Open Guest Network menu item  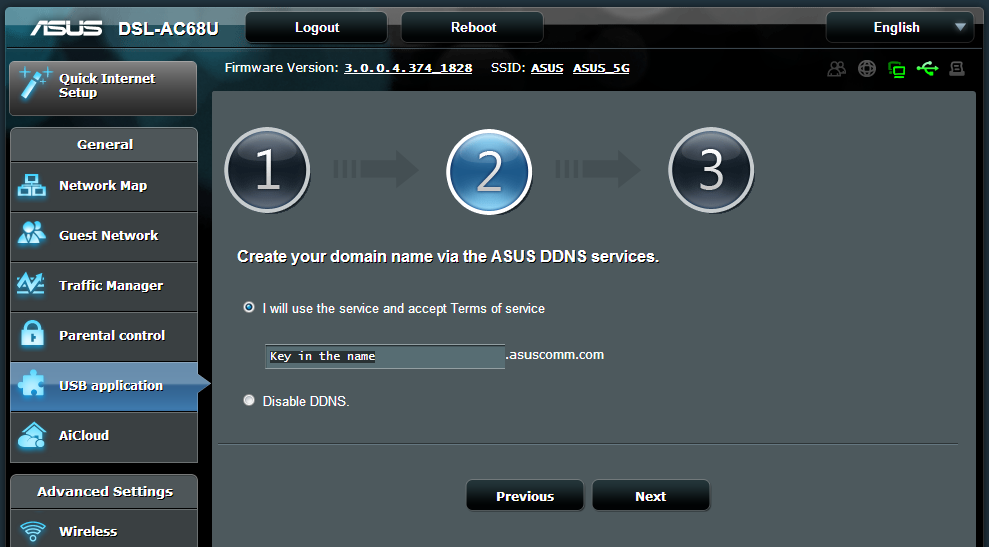104,236
